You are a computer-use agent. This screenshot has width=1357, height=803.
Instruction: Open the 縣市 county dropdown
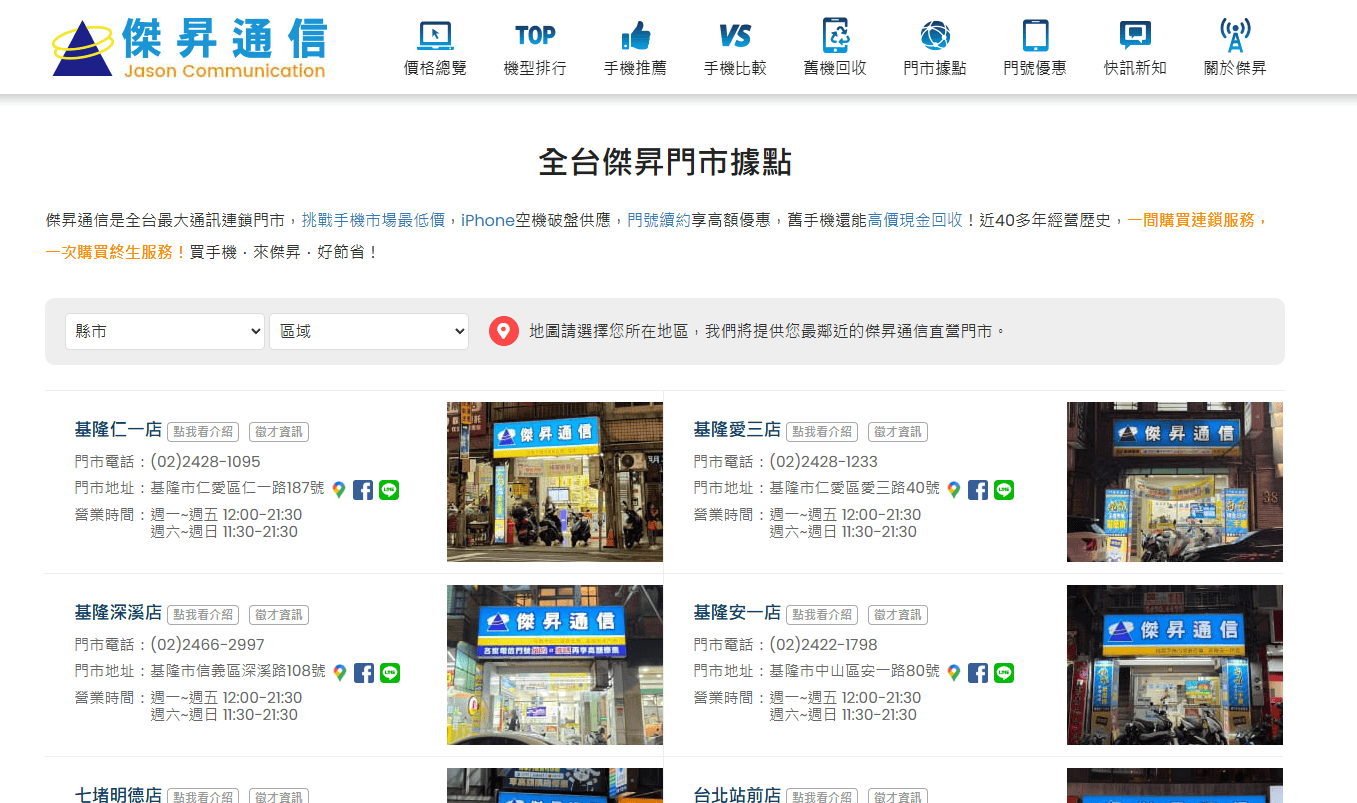click(x=164, y=330)
